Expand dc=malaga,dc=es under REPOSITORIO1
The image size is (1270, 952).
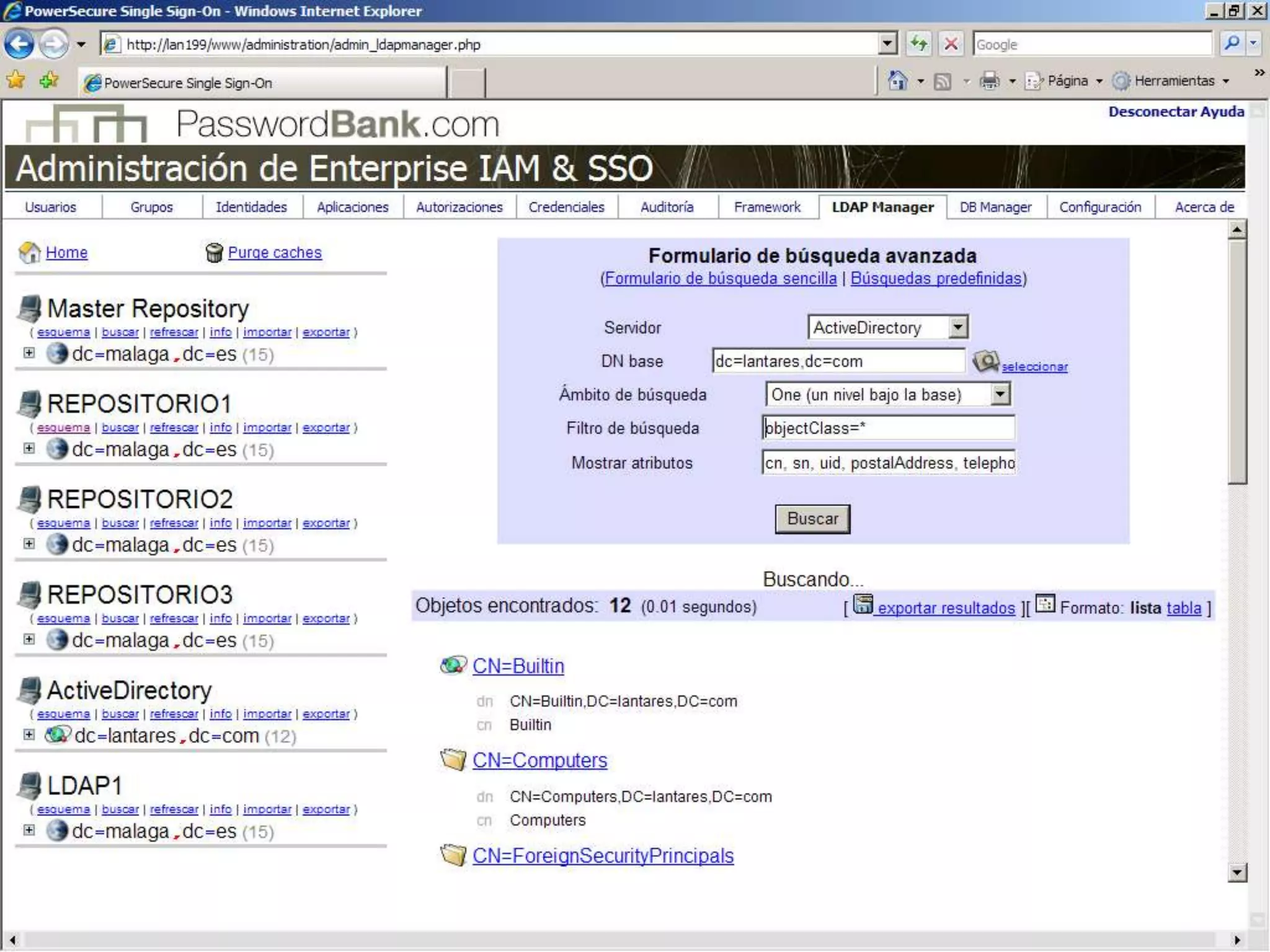[x=29, y=448]
